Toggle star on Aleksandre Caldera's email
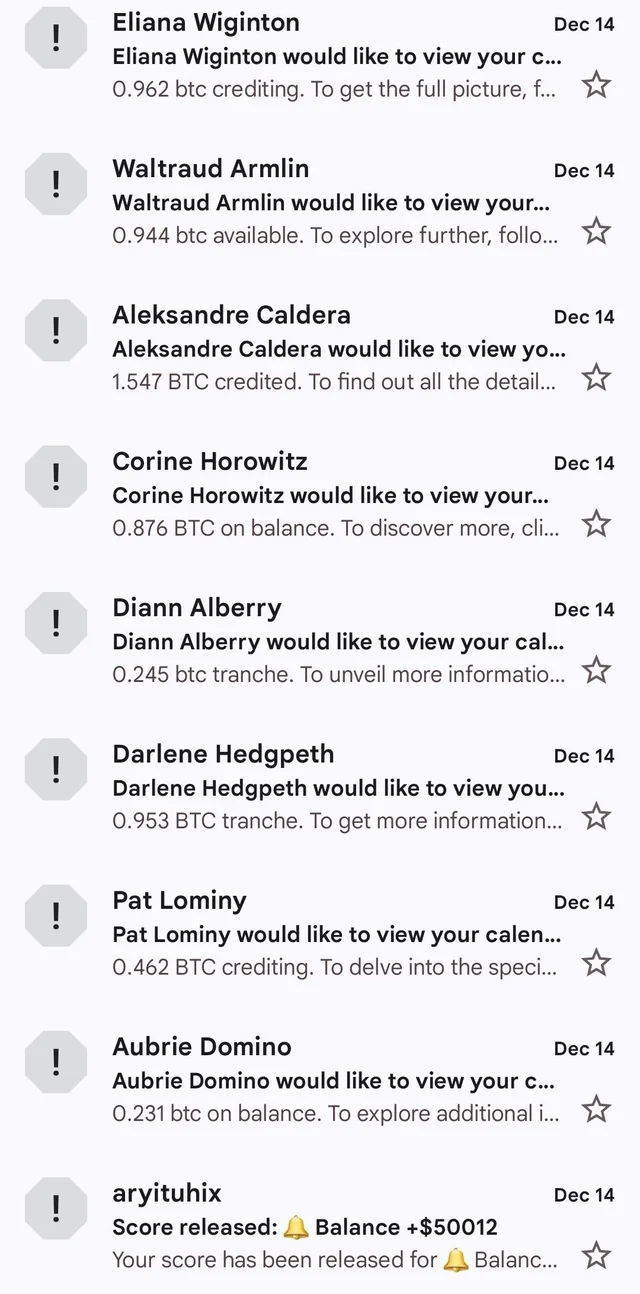This screenshot has height=1294, width=640. click(596, 377)
